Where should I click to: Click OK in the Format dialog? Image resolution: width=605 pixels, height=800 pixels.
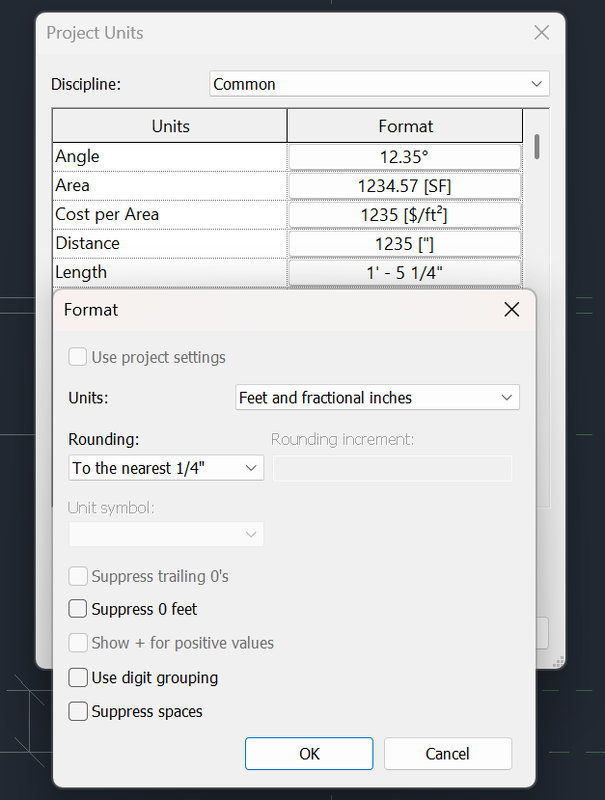309,754
